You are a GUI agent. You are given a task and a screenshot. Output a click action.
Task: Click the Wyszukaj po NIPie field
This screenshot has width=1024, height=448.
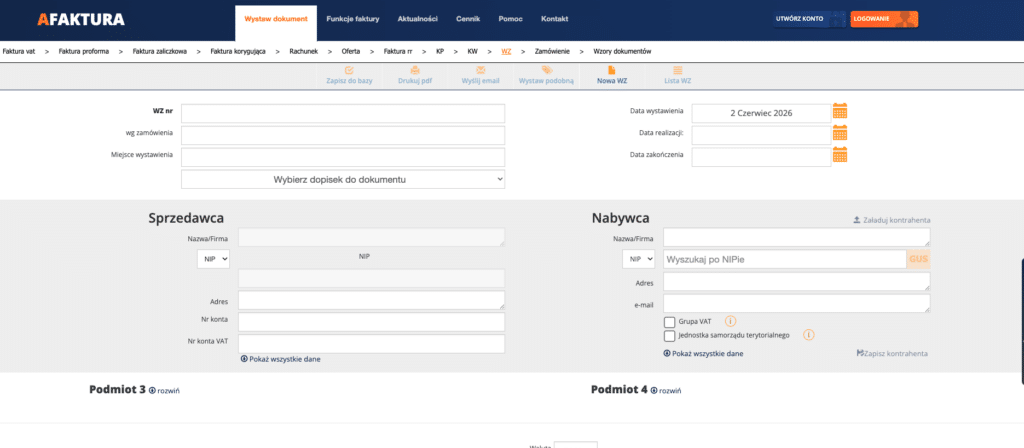[785, 259]
